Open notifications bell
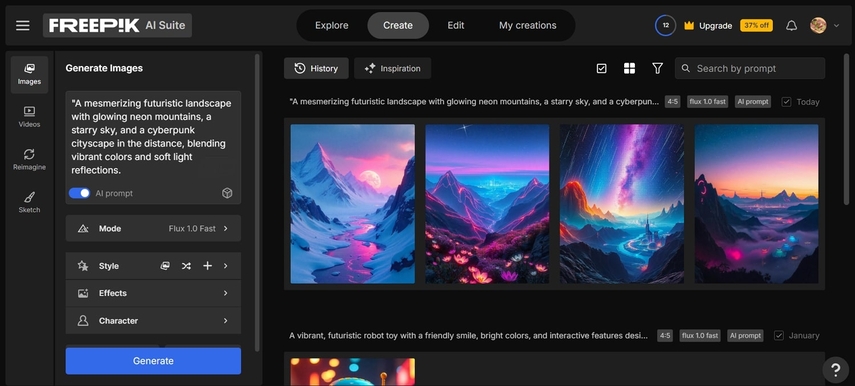The height and width of the screenshot is (386, 855). 791,26
